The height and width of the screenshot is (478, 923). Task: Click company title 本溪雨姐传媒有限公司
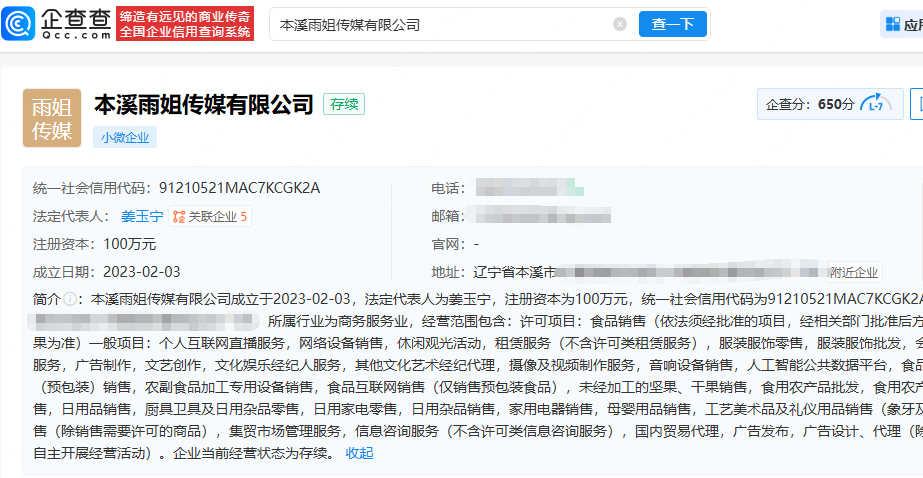[204, 104]
